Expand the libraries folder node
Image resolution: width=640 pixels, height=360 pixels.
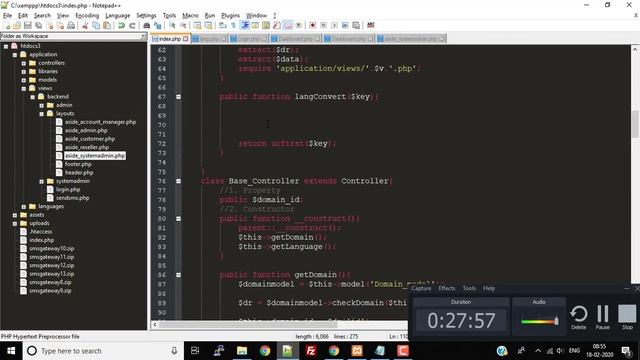coord(24,71)
